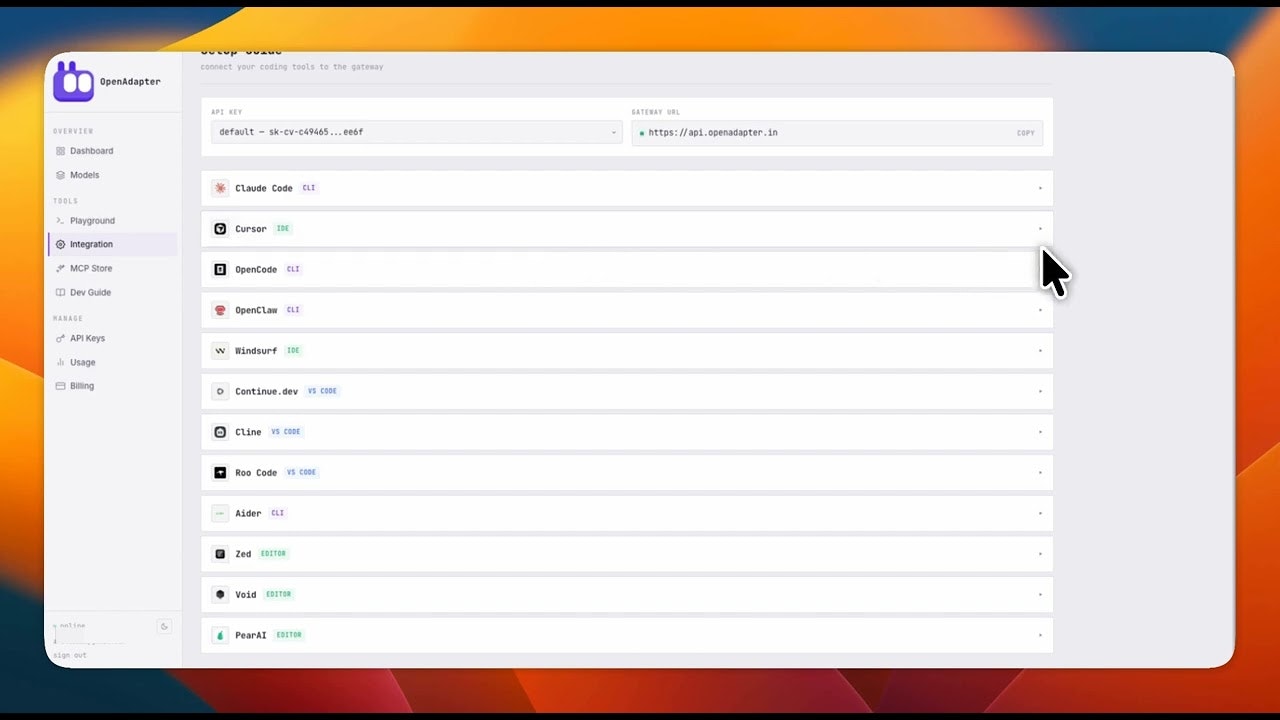Image resolution: width=1280 pixels, height=720 pixels.
Task: Expand OpenClaw row using its arrow
Action: pos(1040,310)
